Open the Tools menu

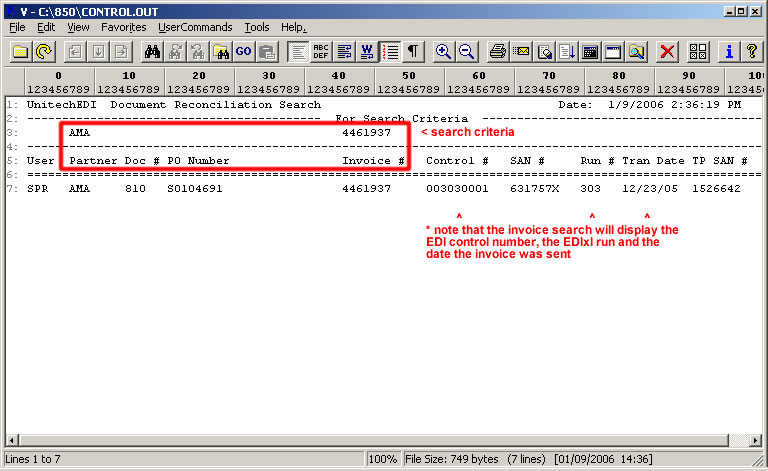257,27
